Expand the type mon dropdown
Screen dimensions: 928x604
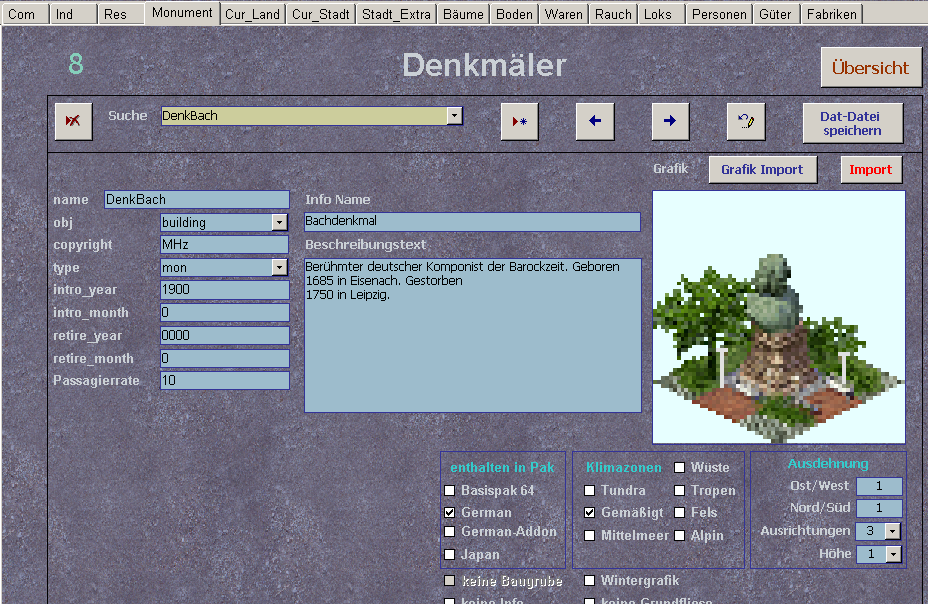point(280,268)
